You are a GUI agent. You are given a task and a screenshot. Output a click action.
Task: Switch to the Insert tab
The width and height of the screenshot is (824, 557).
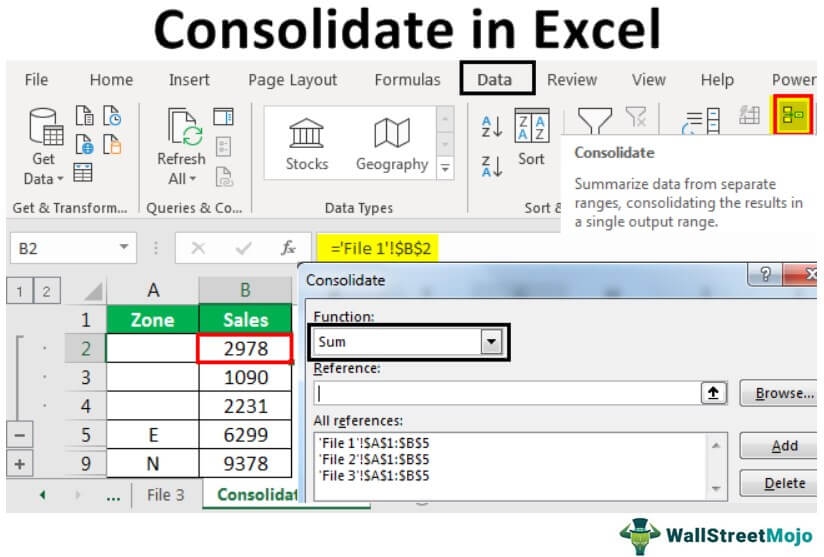(189, 80)
